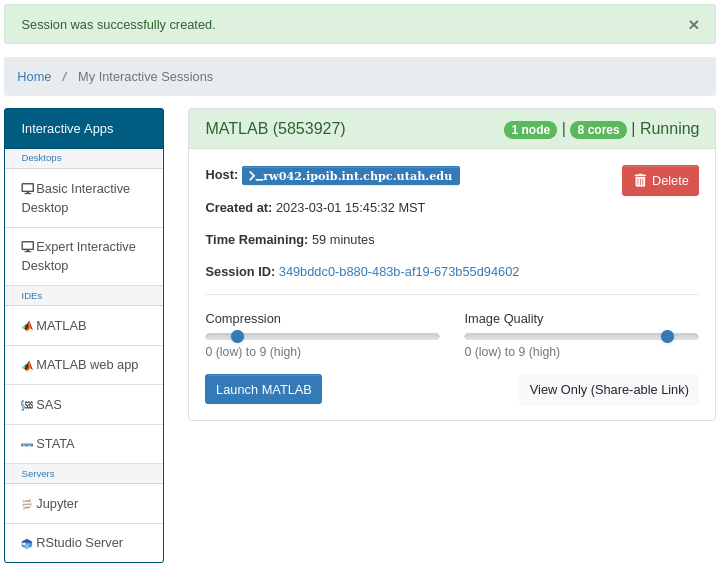Image resolution: width=727 pixels, height=570 pixels.
Task: Click the Image Quality slider handle
Action: click(x=667, y=337)
